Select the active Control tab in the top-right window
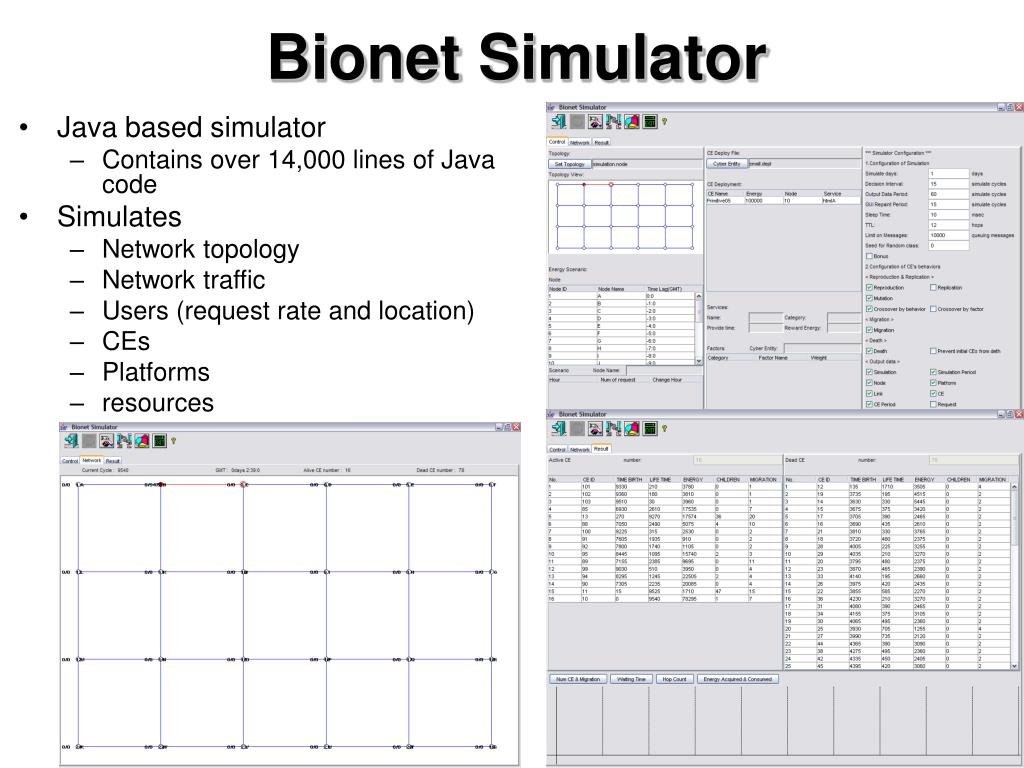 click(557, 142)
